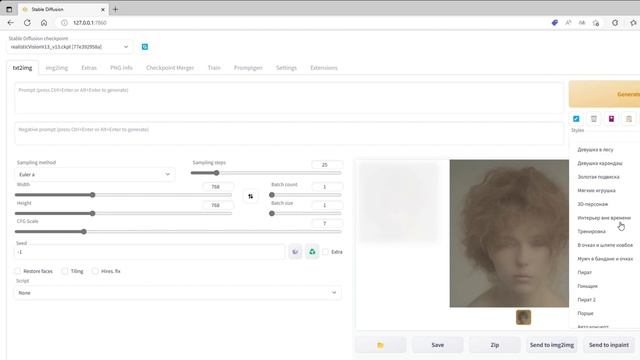The image size is (640, 360).
Task: Open the Train tab
Action: 214,68
